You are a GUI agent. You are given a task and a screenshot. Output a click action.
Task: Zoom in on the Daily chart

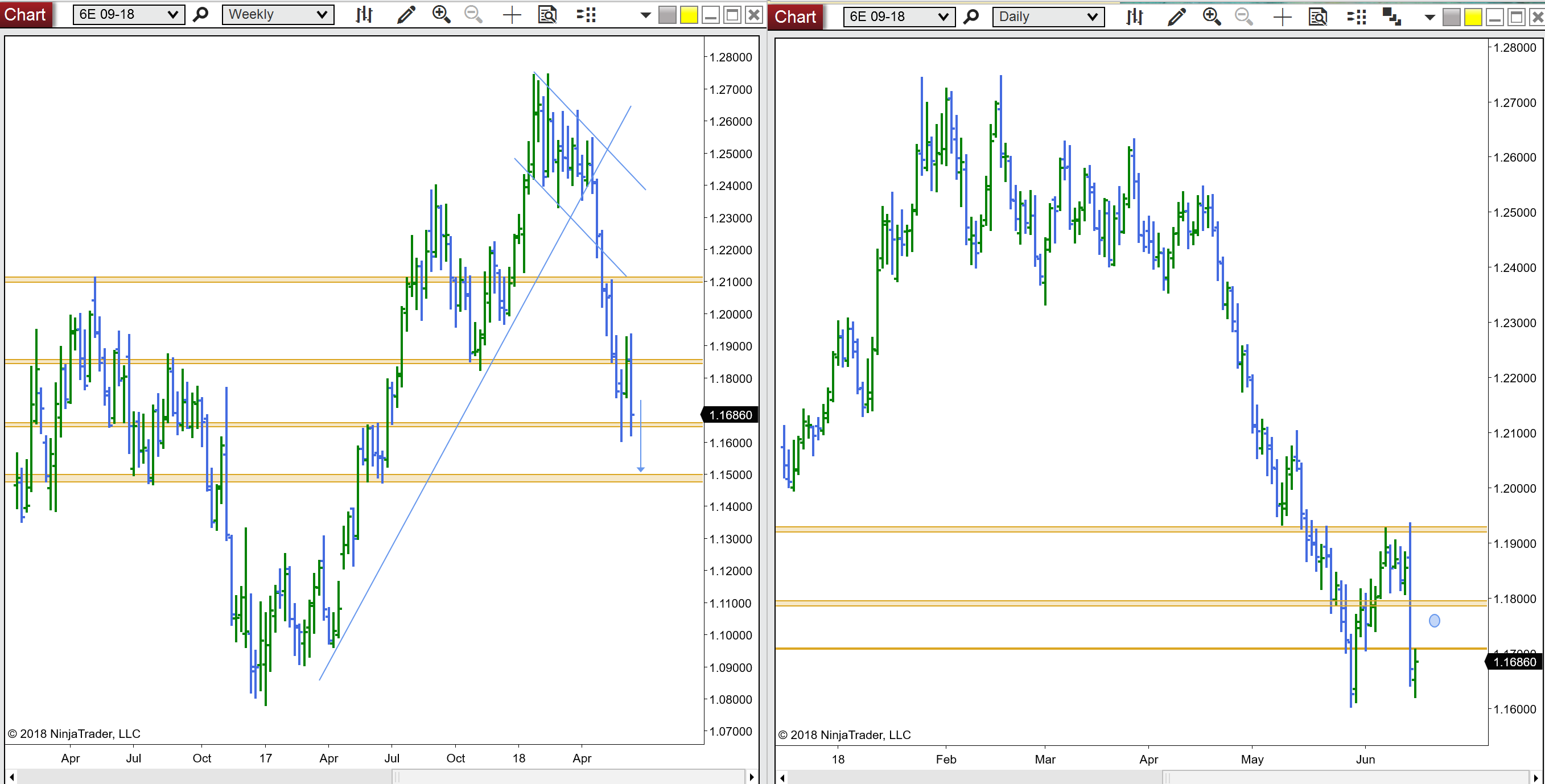(x=1212, y=17)
